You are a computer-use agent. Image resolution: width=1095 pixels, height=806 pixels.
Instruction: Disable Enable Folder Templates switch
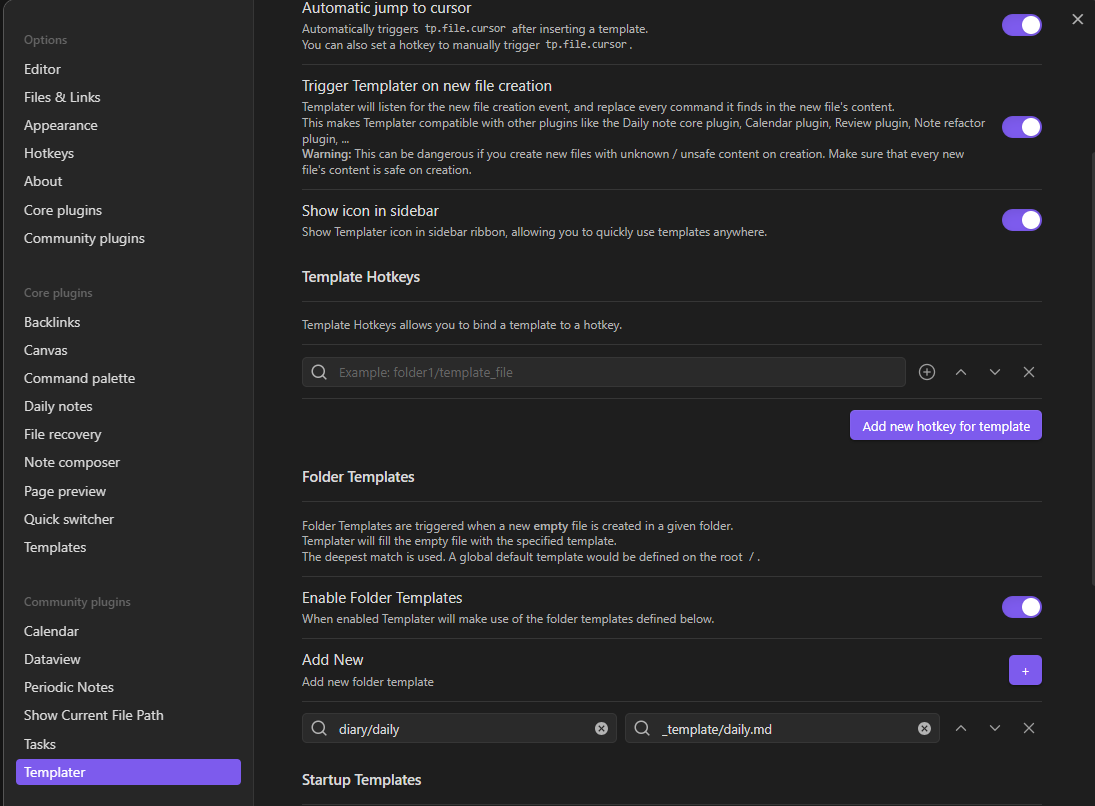(1022, 607)
